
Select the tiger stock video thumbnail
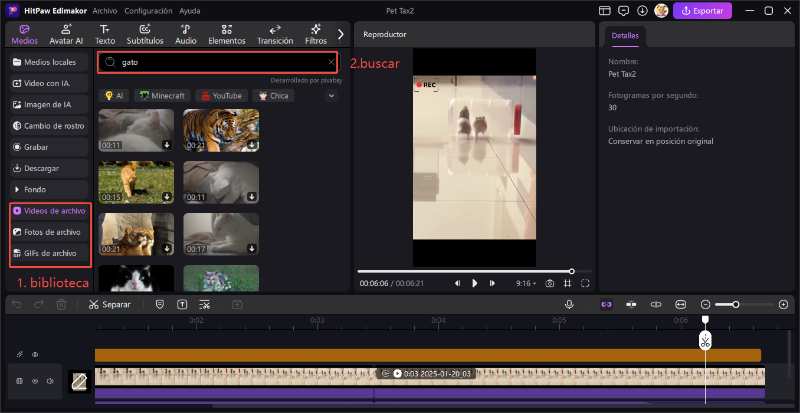(221, 130)
